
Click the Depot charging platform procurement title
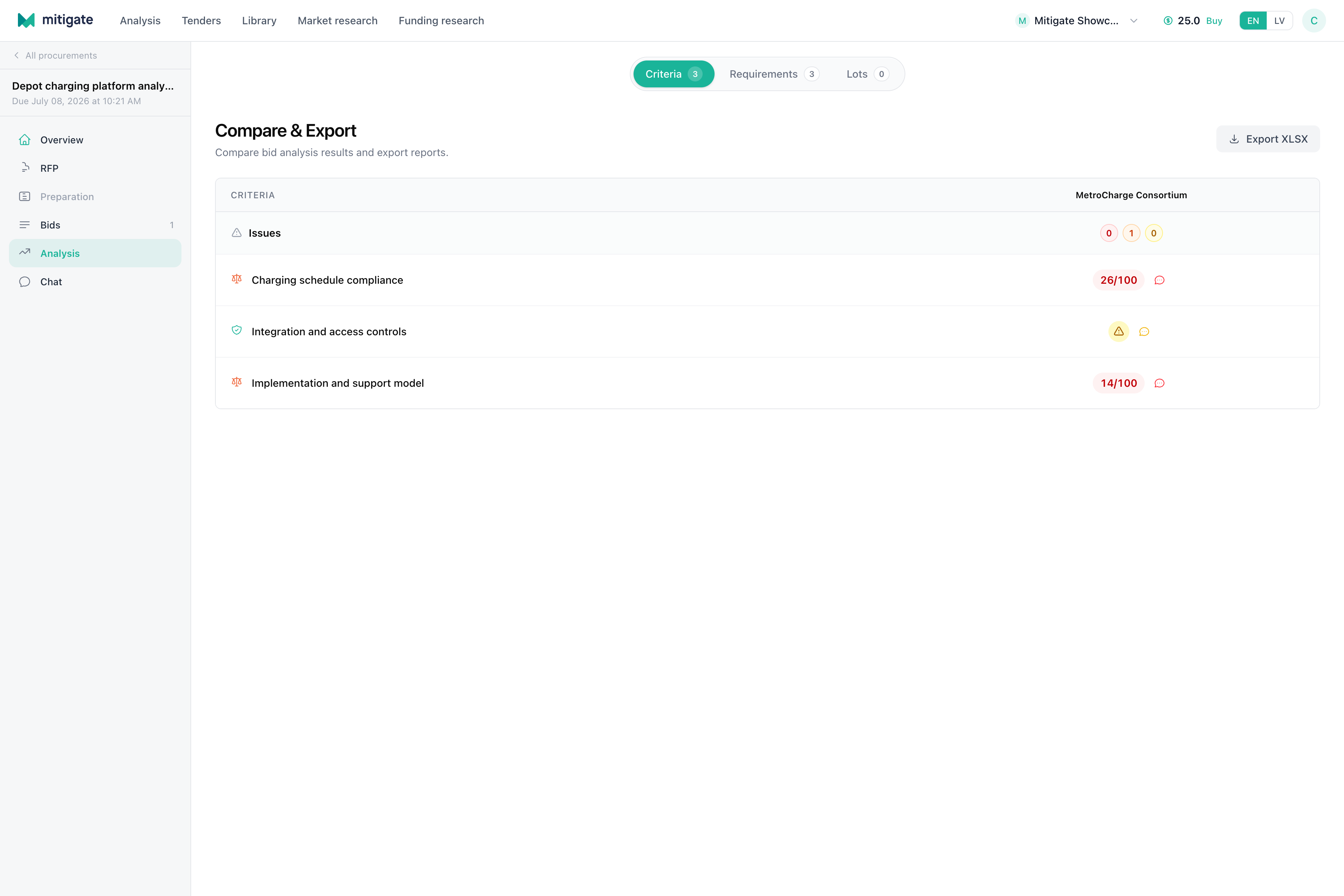93,86
